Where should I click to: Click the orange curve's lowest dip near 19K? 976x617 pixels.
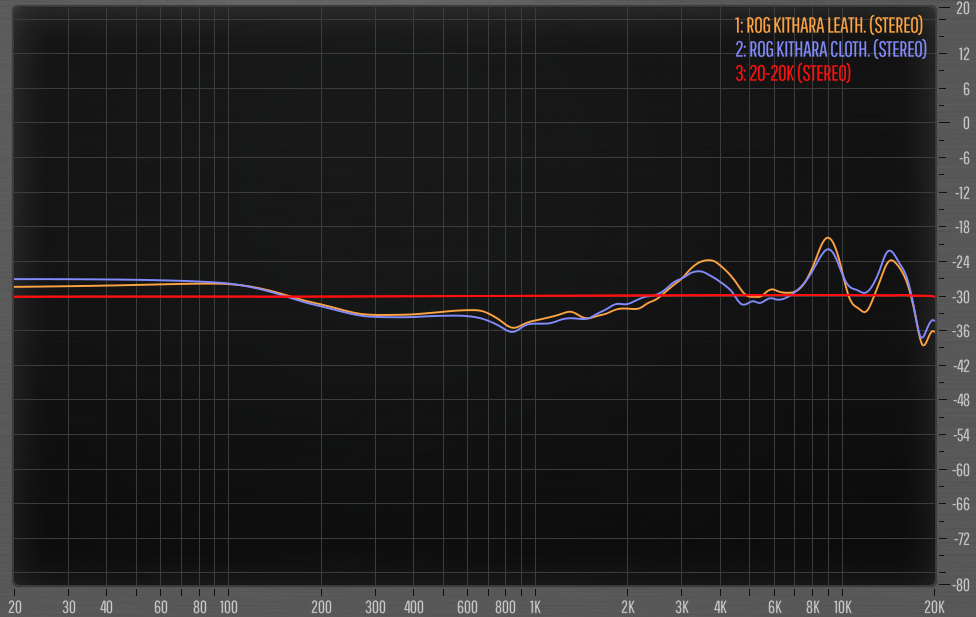(x=923, y=344)
